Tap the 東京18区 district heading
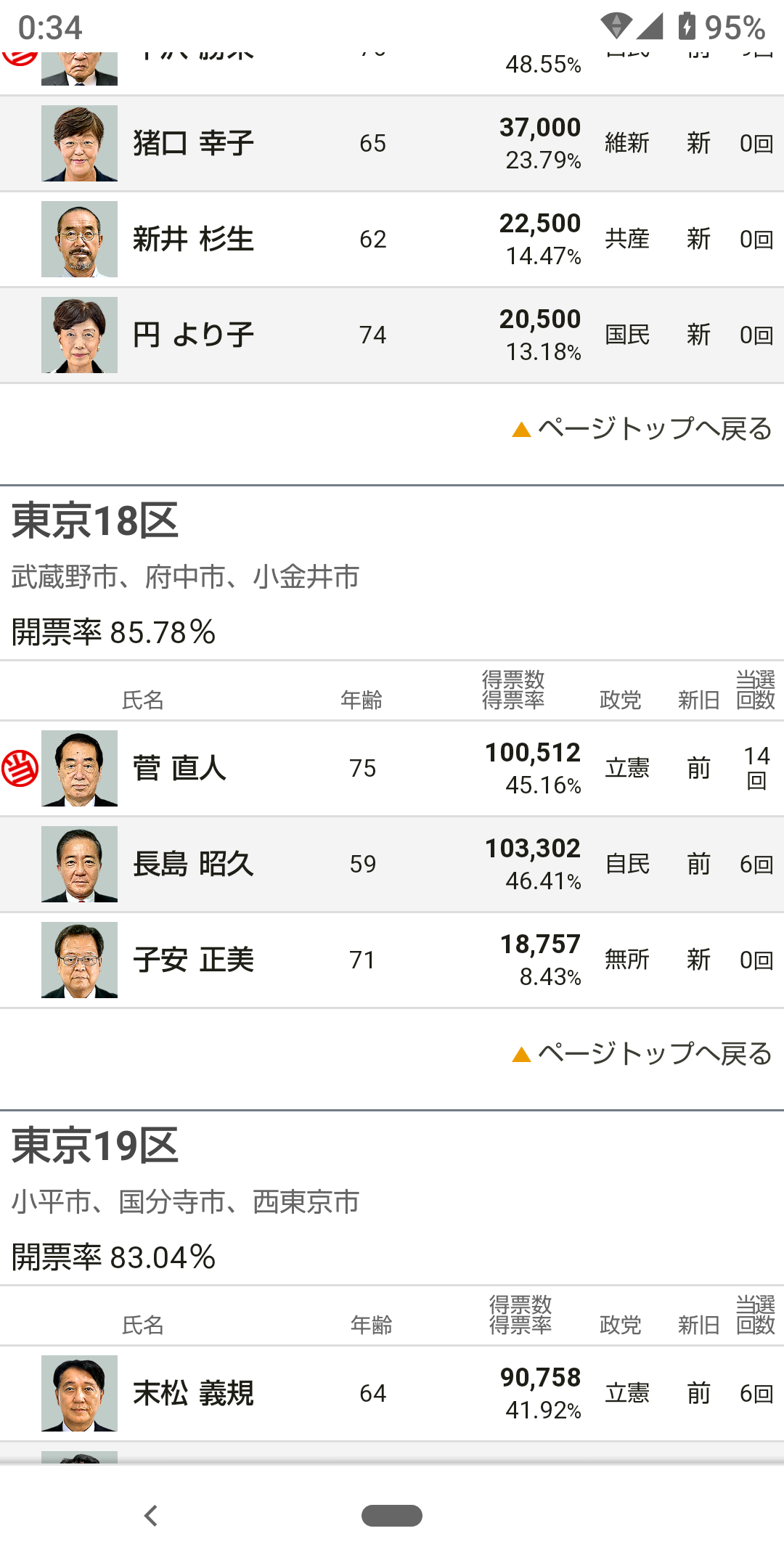The width and height of the screenshot is (784, 1568). pyautogui.click(x=95, y=520)
